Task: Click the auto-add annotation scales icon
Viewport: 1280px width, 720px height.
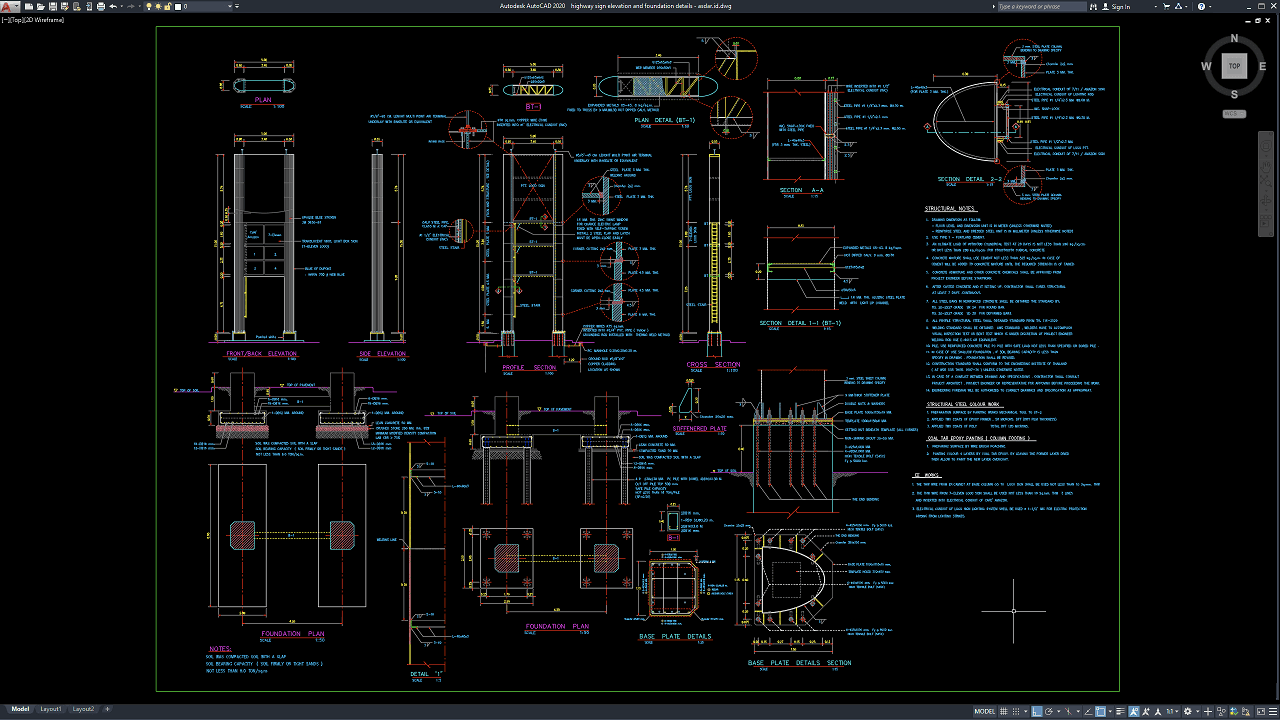Action: pos(1145,712)
